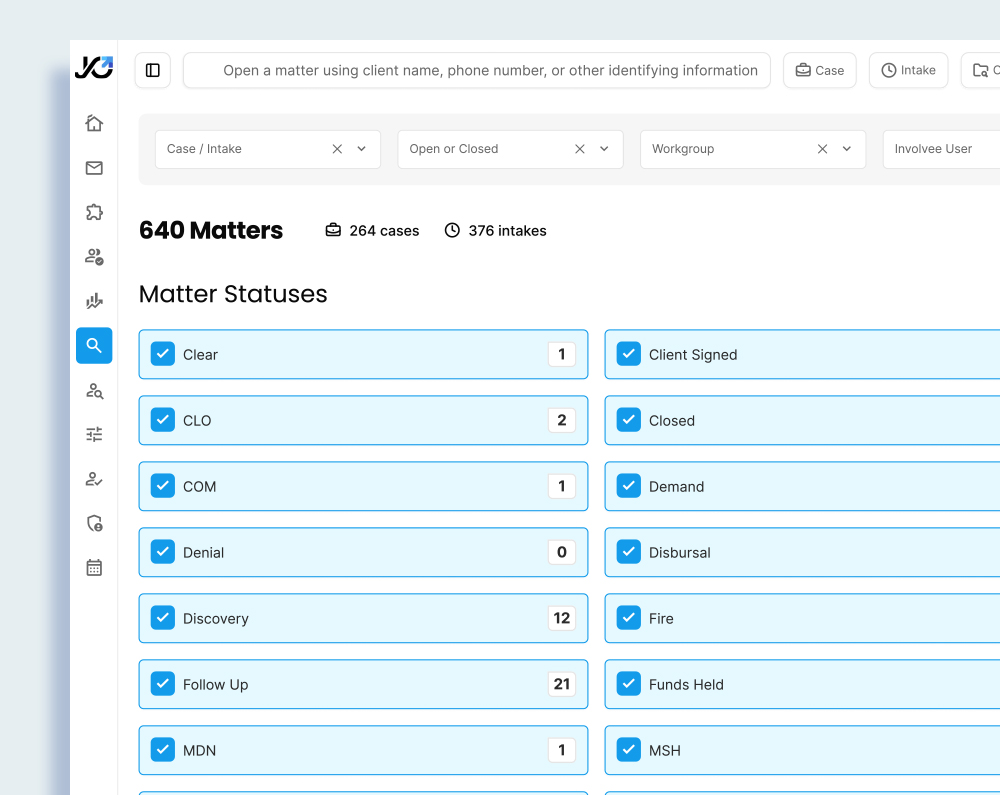Click the open a matter search field
The width and height of the screenshot is (1000, 795).
click(x=476, y=70)
